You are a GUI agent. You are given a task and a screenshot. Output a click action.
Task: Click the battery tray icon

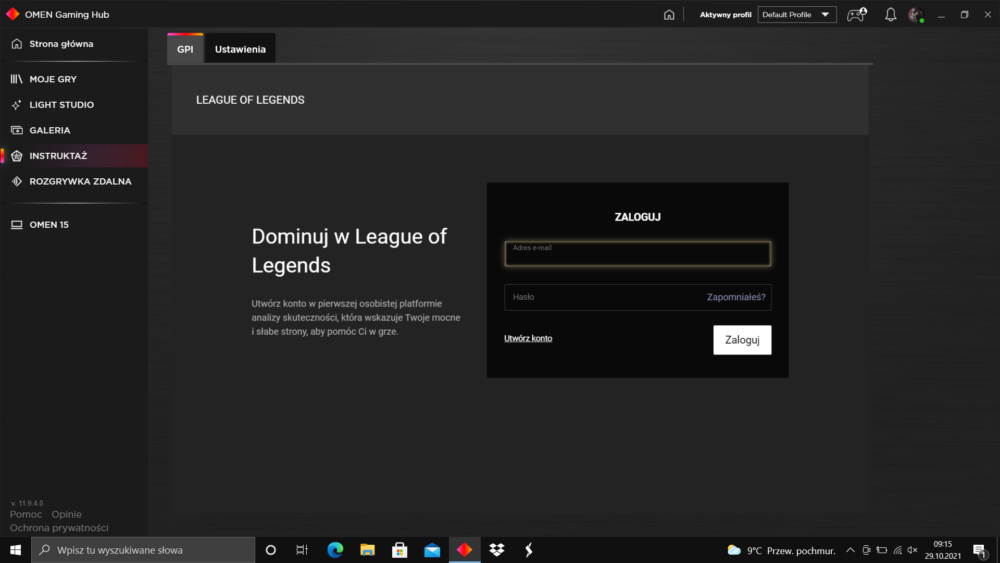[x=882, y=550]
